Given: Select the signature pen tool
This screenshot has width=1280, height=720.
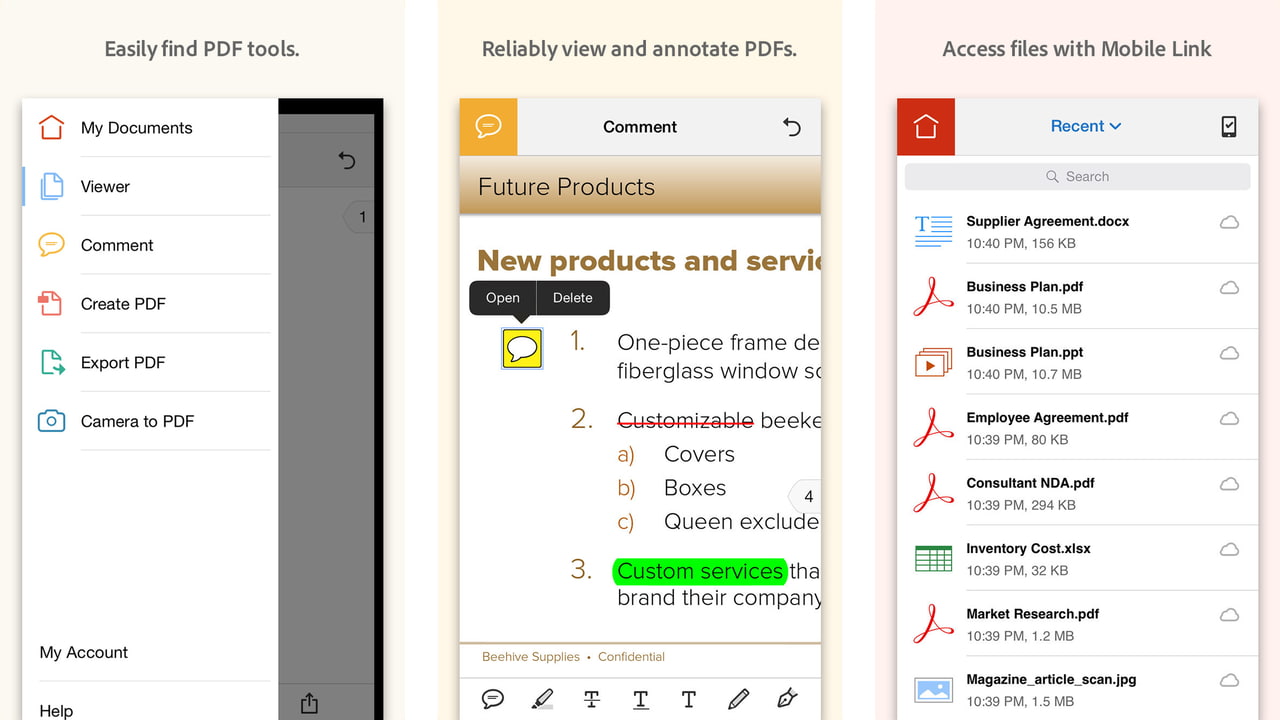Looking at the screenshot, I should [x=787, y=699].
